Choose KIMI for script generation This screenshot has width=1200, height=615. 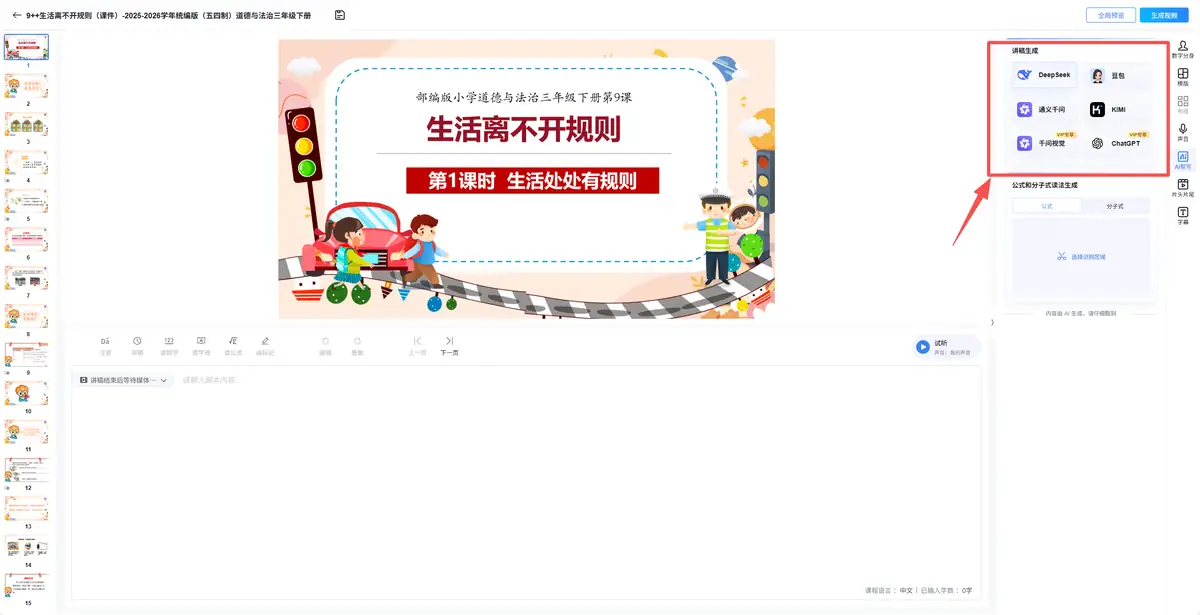pyautogui.click(x=1118, y=110)
